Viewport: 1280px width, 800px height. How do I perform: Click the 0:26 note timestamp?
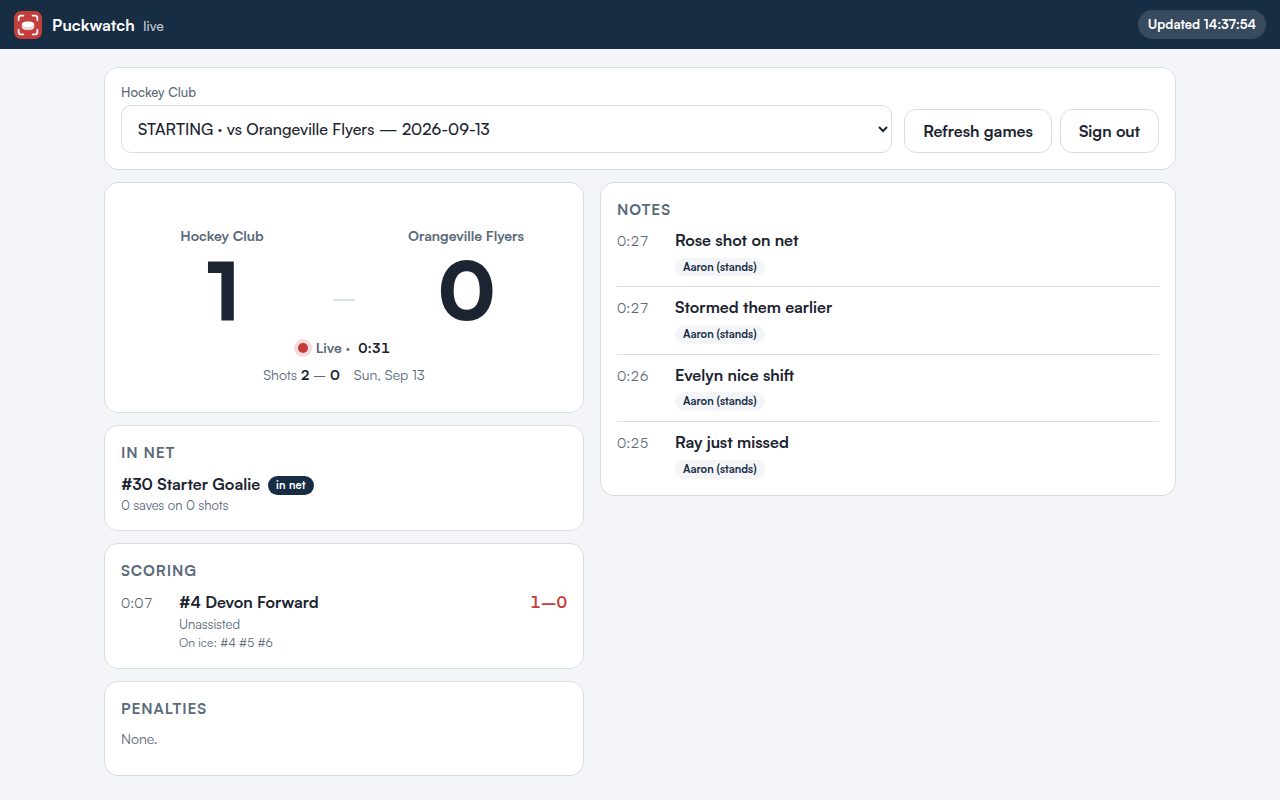pos(633,376)
